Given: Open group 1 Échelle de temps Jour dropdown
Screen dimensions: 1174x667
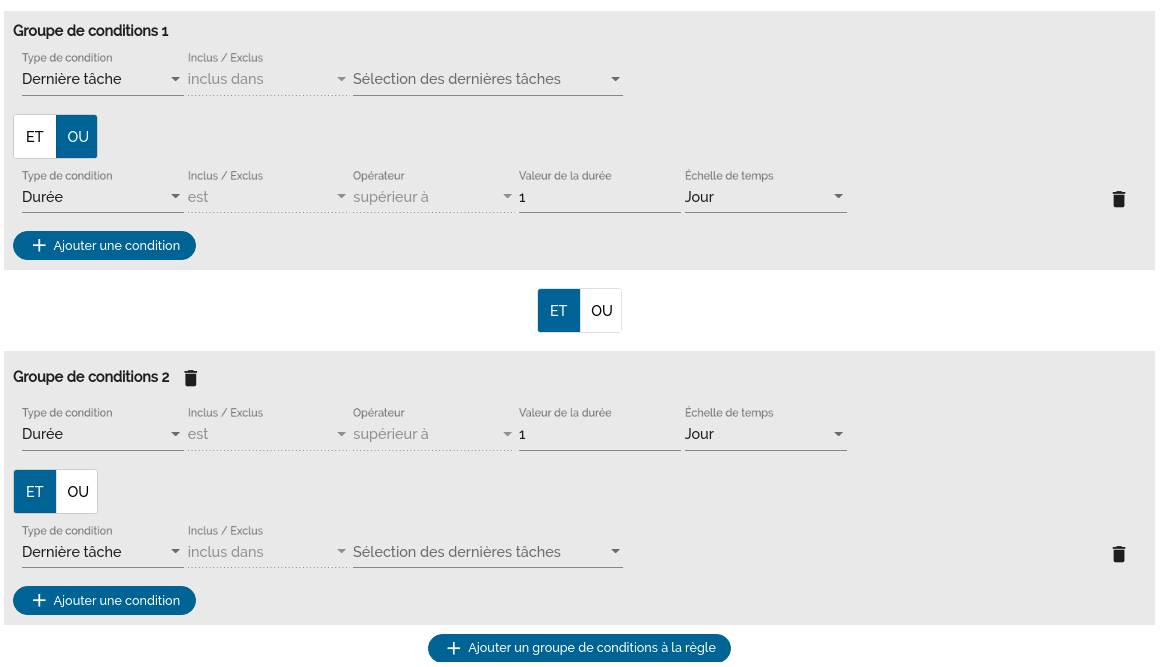Looking at the screenshot, I should pyautogui.click(x=765, y=197).
